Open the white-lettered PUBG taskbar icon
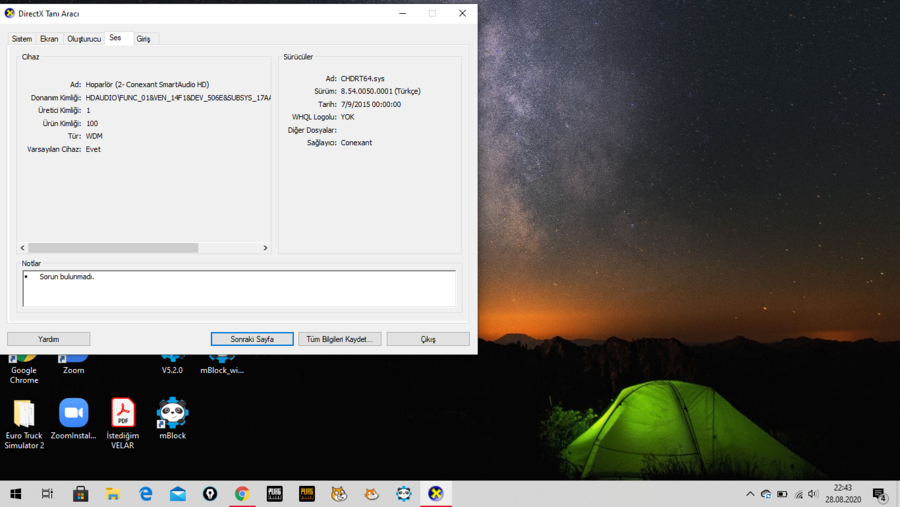 274,494
